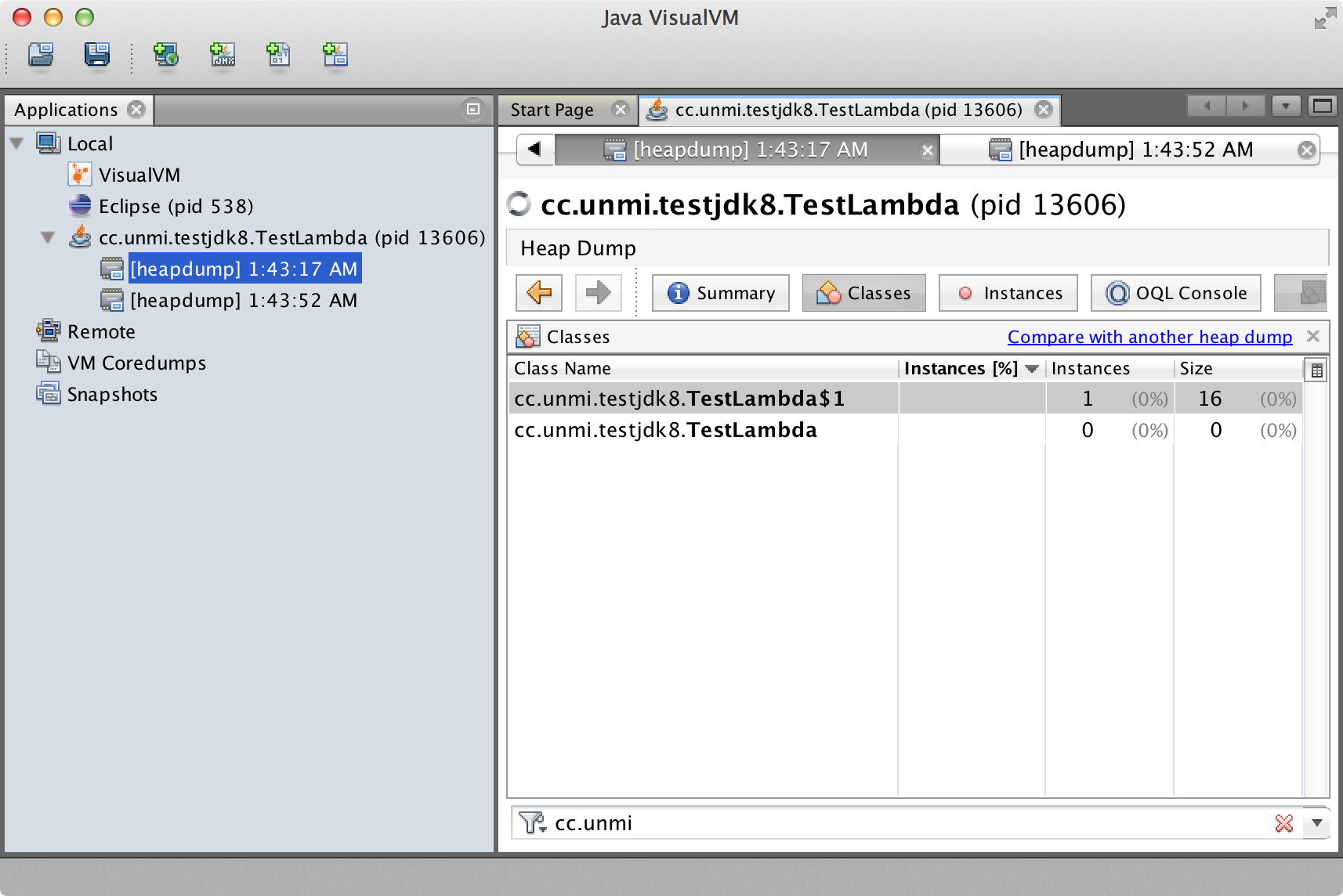Toggle the OQL Console view button
The width and height of the screenshot is (1343, 896).
tap(1176, 293)
